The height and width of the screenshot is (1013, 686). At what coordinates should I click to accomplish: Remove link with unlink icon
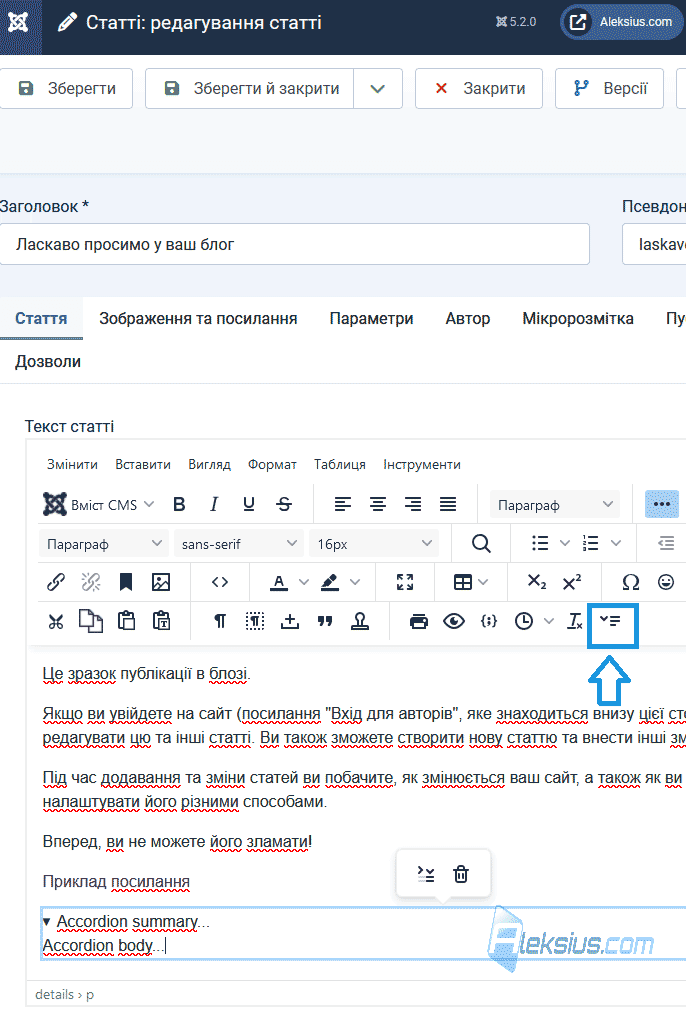point(91,582)
